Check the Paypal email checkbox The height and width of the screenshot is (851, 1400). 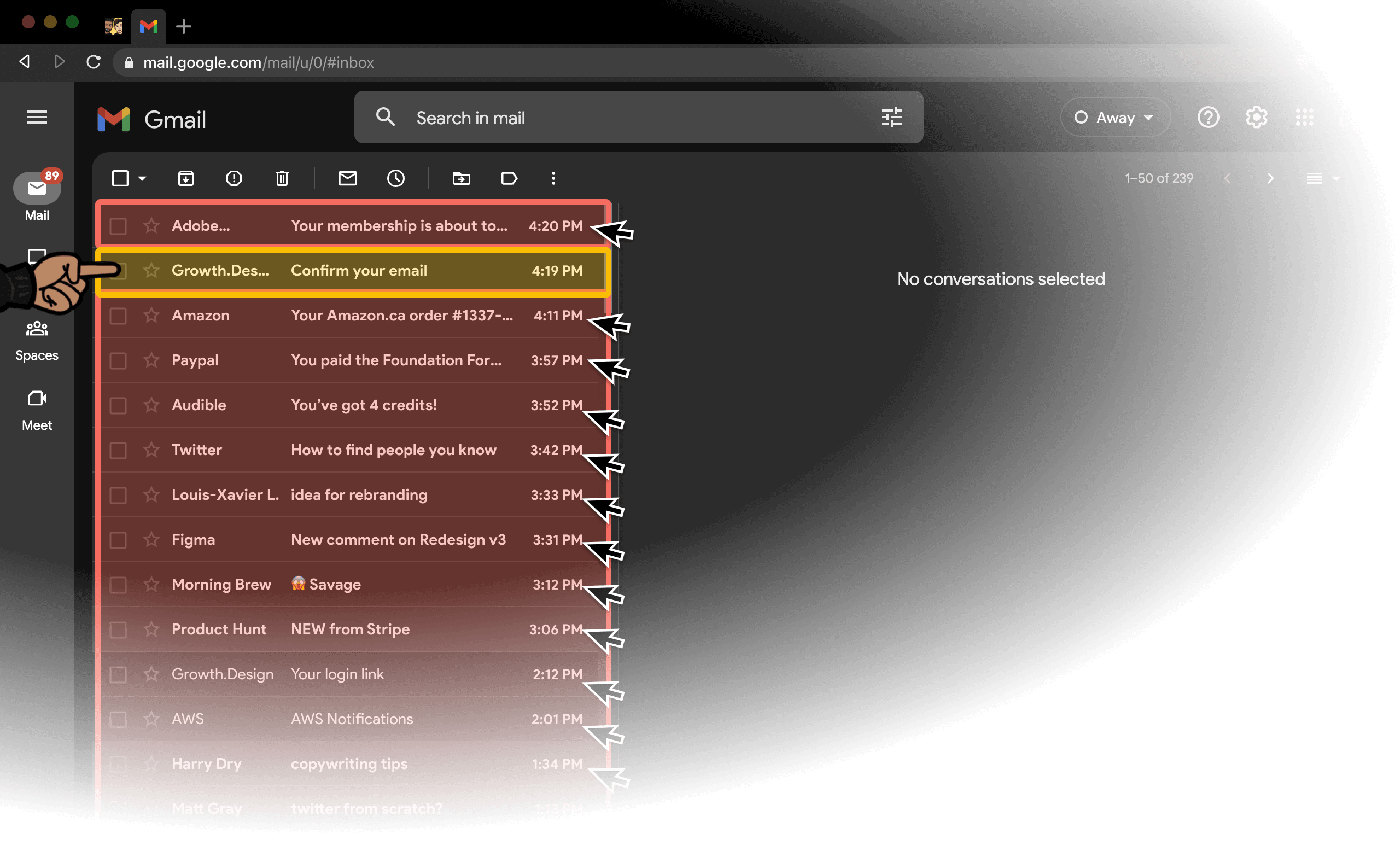118,360
